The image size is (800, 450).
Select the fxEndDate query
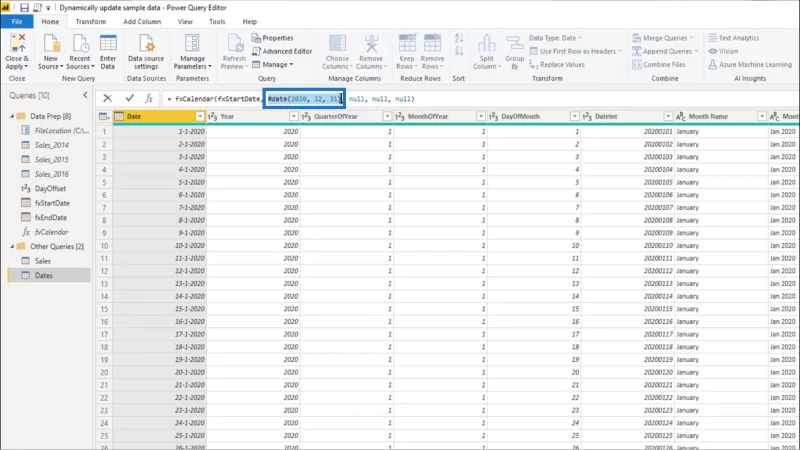[51, 217]
